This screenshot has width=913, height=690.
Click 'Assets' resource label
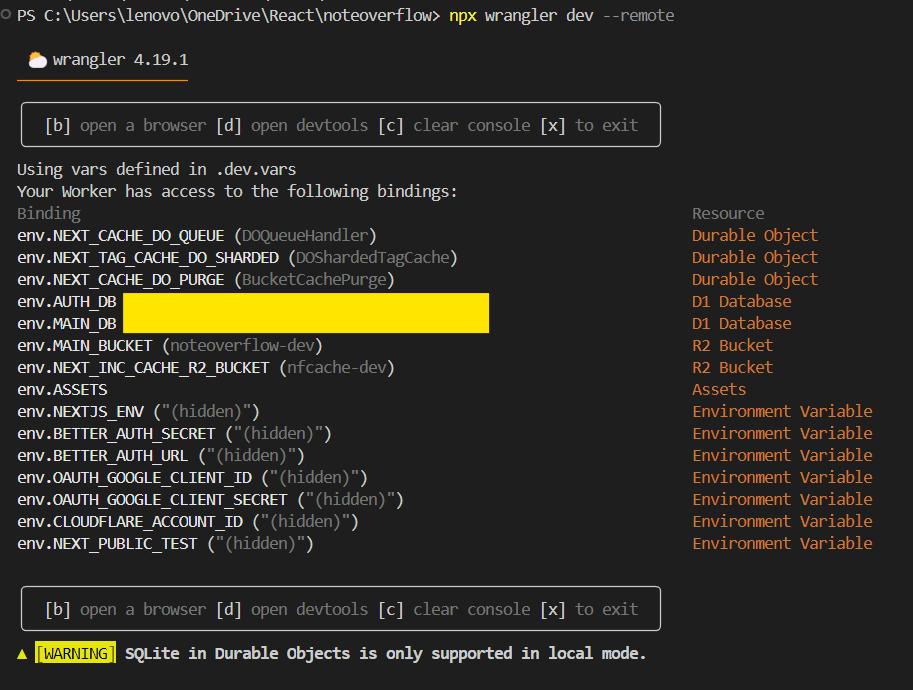click(x=719, y=390)
